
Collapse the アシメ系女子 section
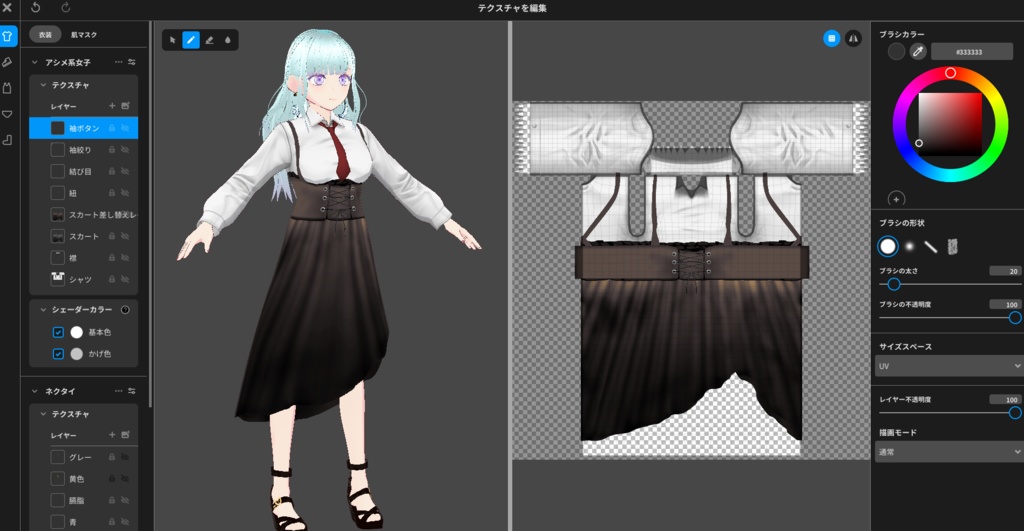pos(35,62)
